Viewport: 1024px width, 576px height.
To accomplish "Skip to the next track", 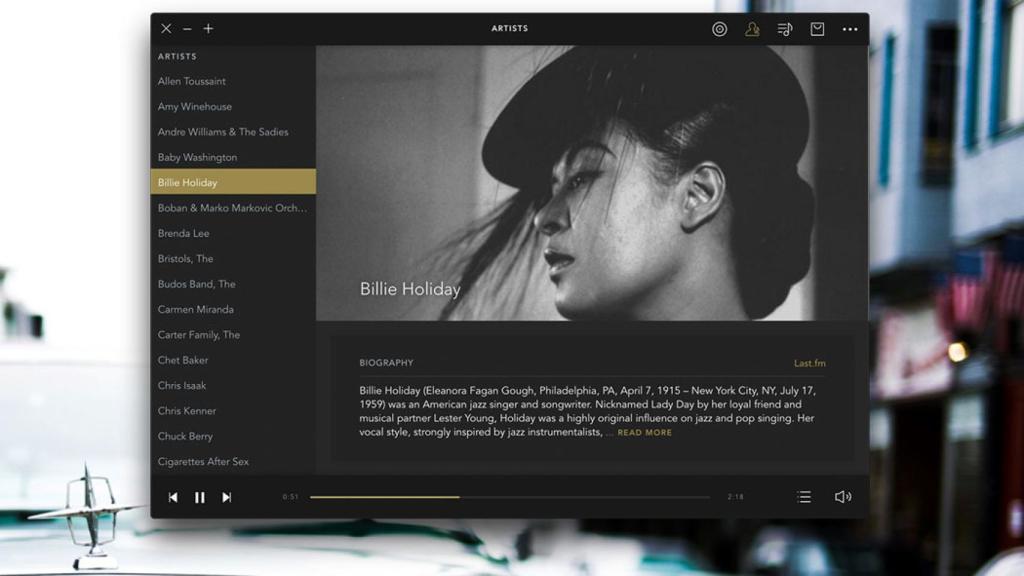I will [227, 497].
